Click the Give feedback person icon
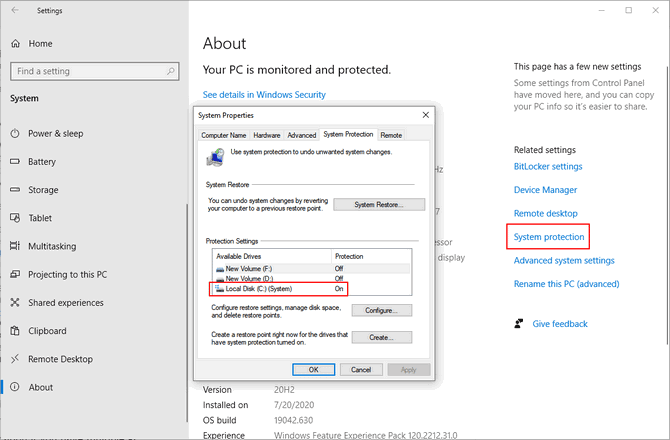The width and height of the screenshot is (670, 440). tap(519, 324)
